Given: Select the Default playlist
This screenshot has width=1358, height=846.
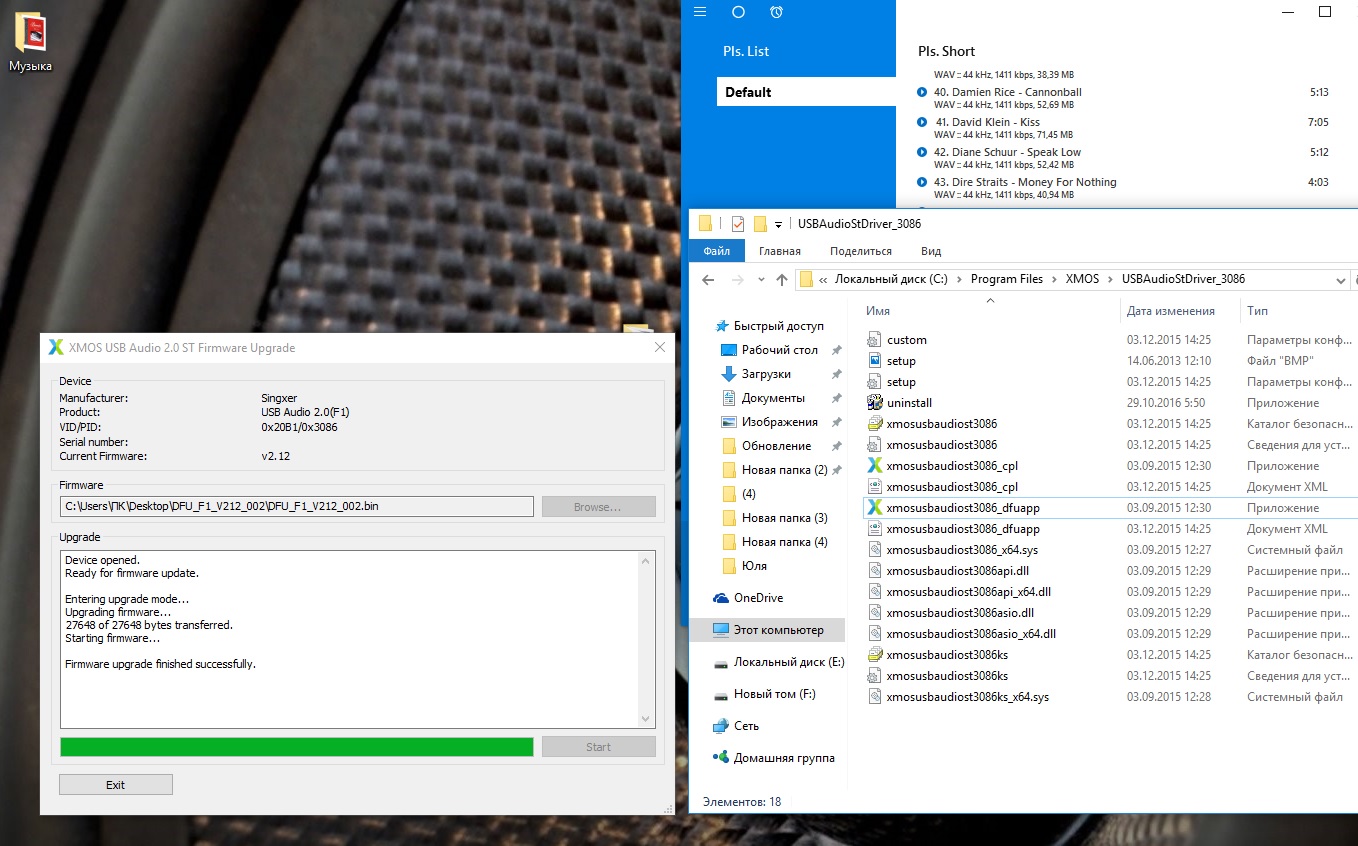Looking at the screenshot, I should pos(806,92).
